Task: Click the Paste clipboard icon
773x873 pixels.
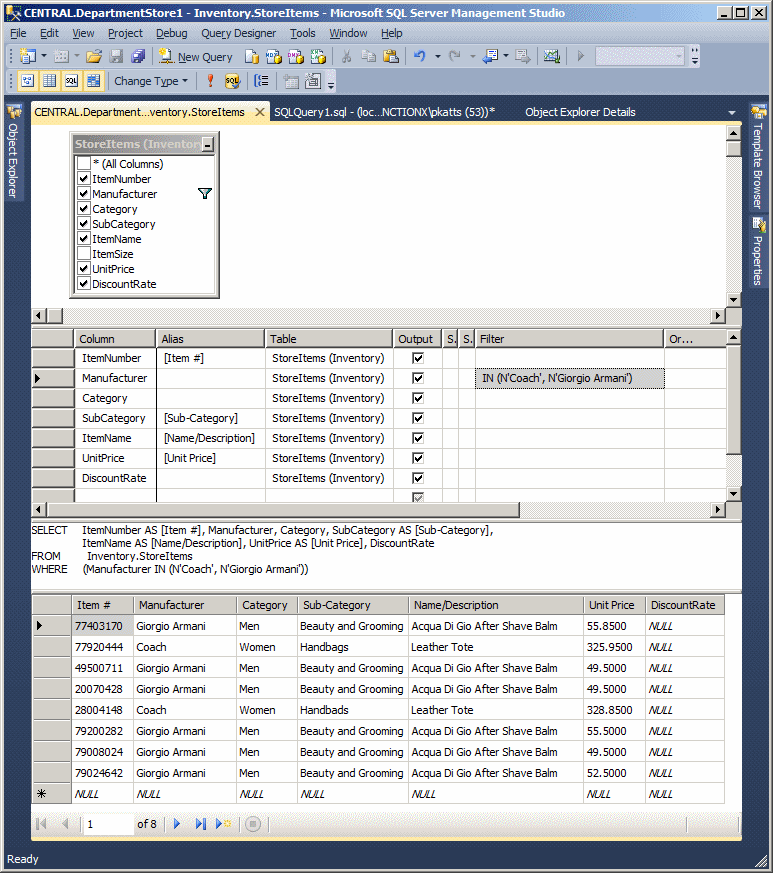Action: (391, 56)
